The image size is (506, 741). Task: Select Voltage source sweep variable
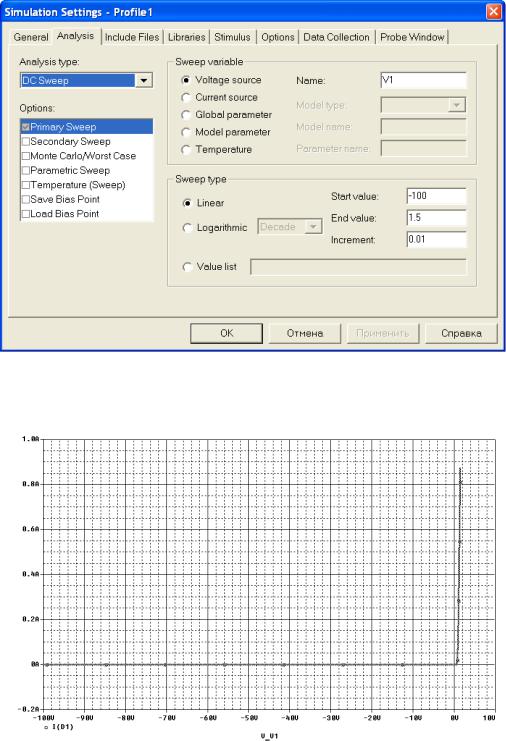(x=186, y=80)
